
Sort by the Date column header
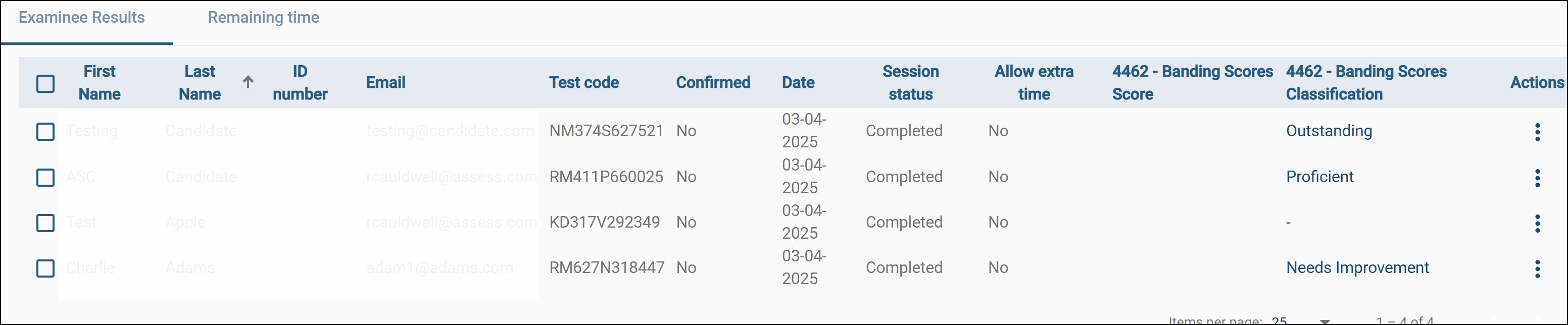point(798,83)
